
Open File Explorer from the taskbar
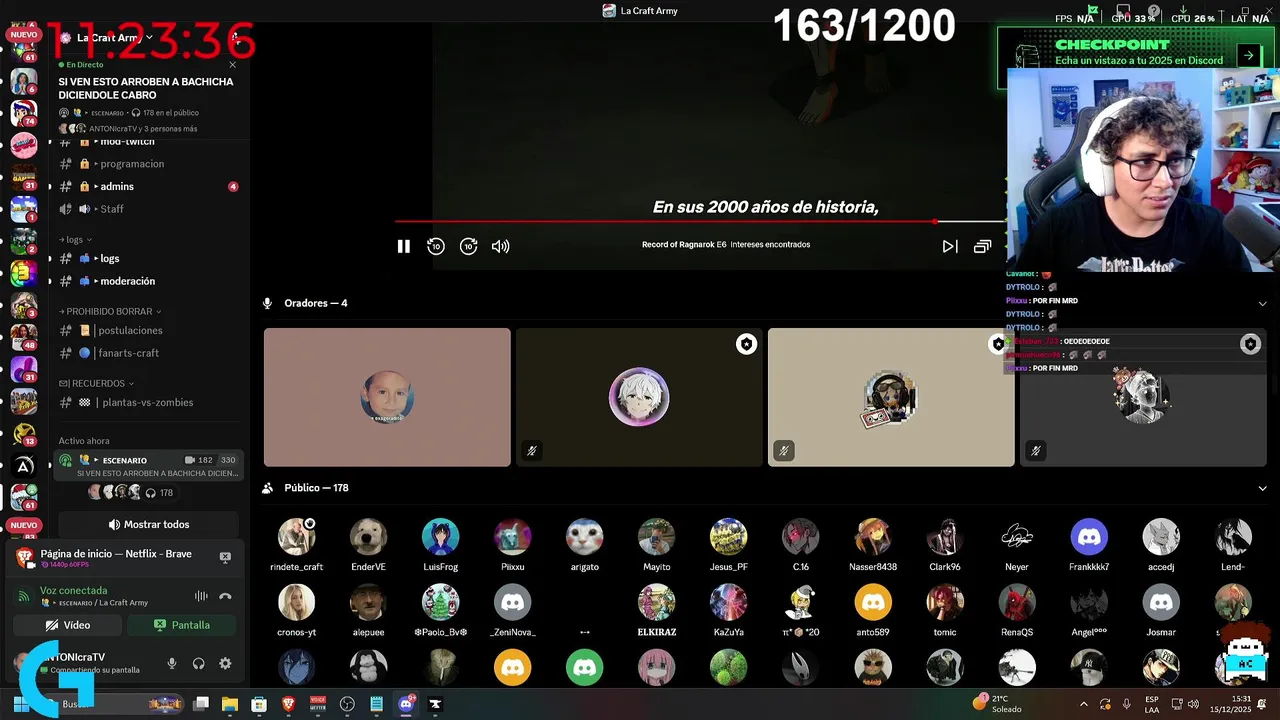[229, 704]
